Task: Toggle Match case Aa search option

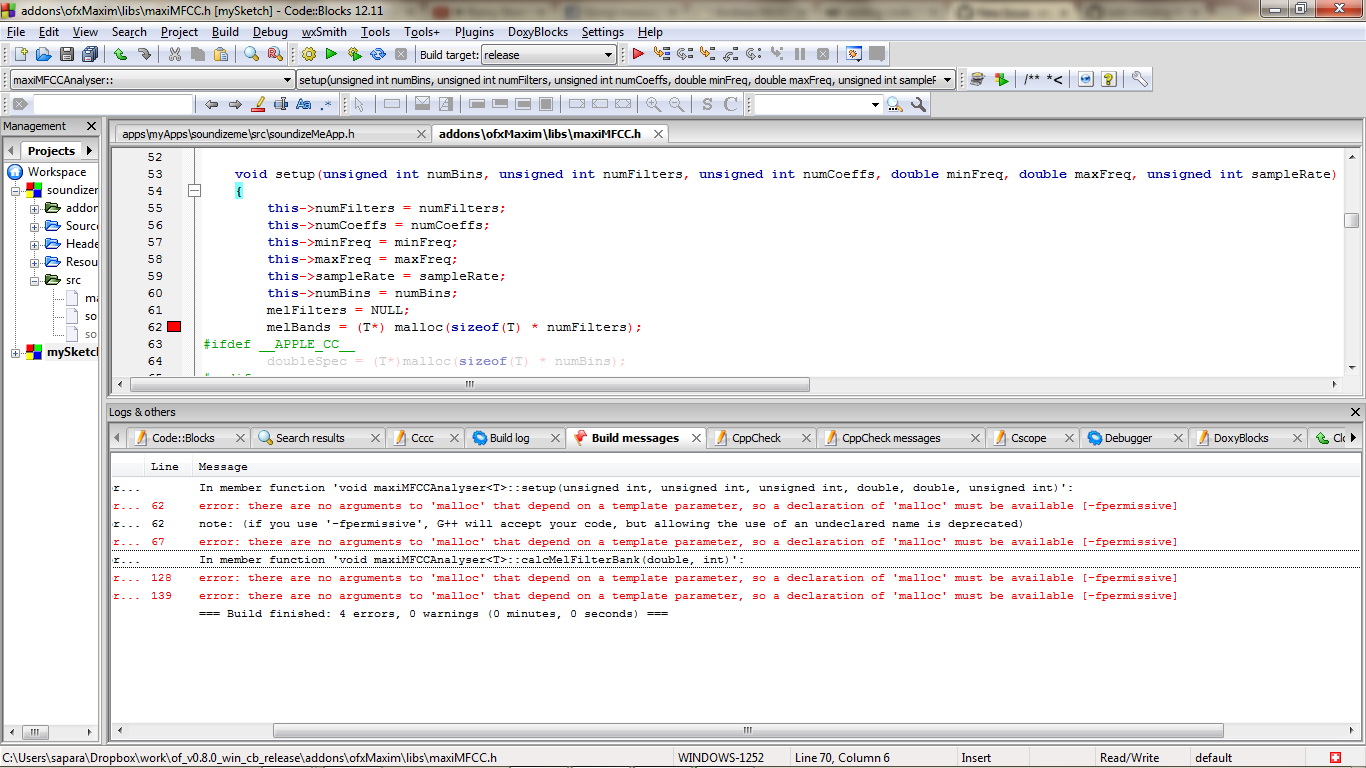Action: pos(304,104)
